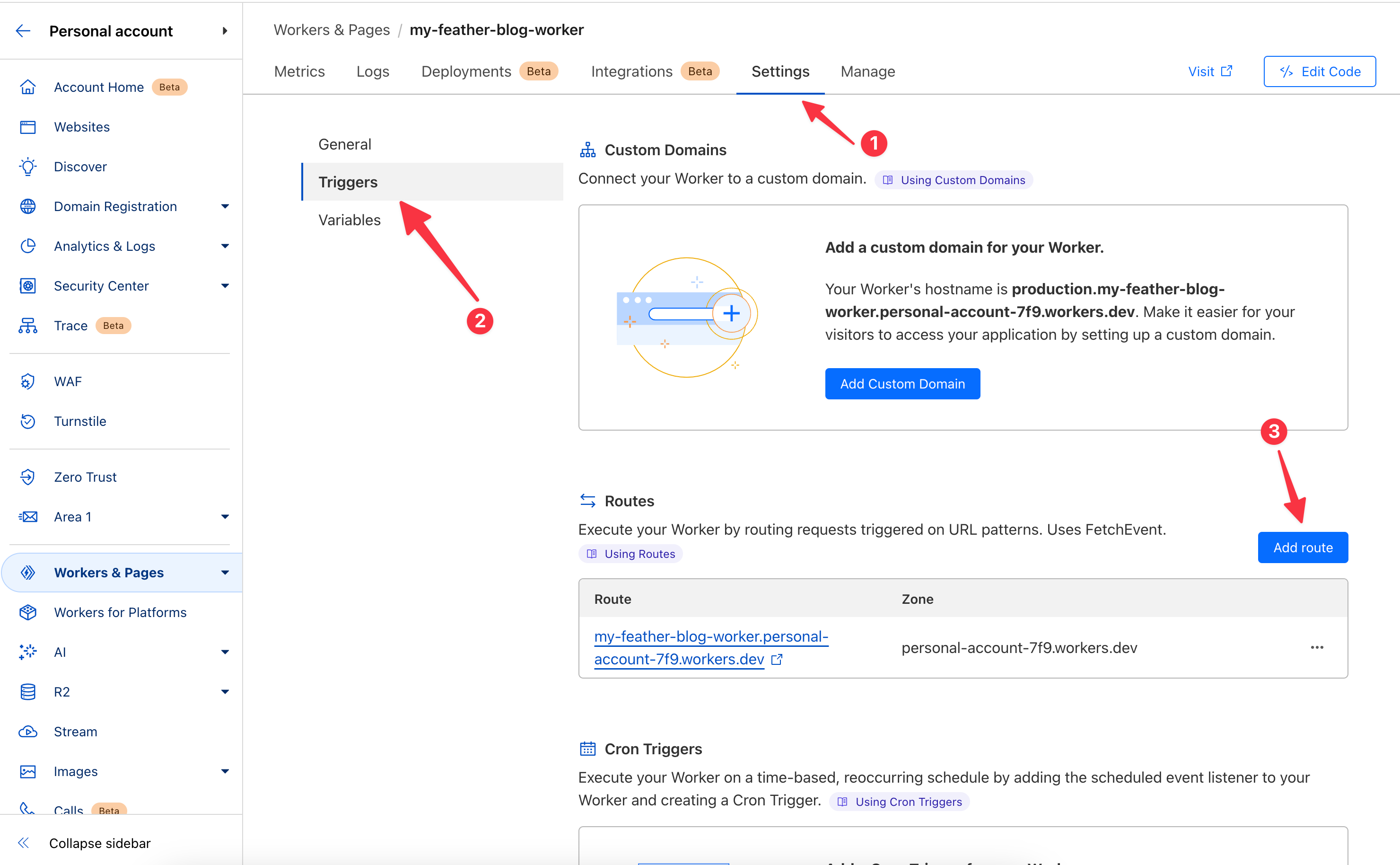
Task: Open the Using Custom Domains docs link
Action: [954, 180]
